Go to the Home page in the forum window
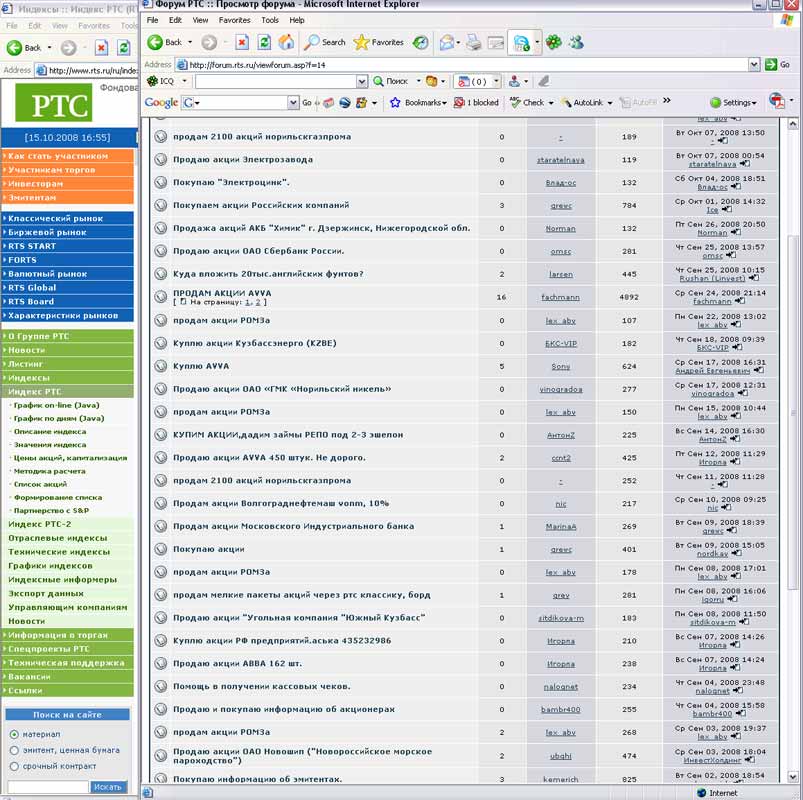Screen dimensions: 803x800 click(x=286, y=43)
